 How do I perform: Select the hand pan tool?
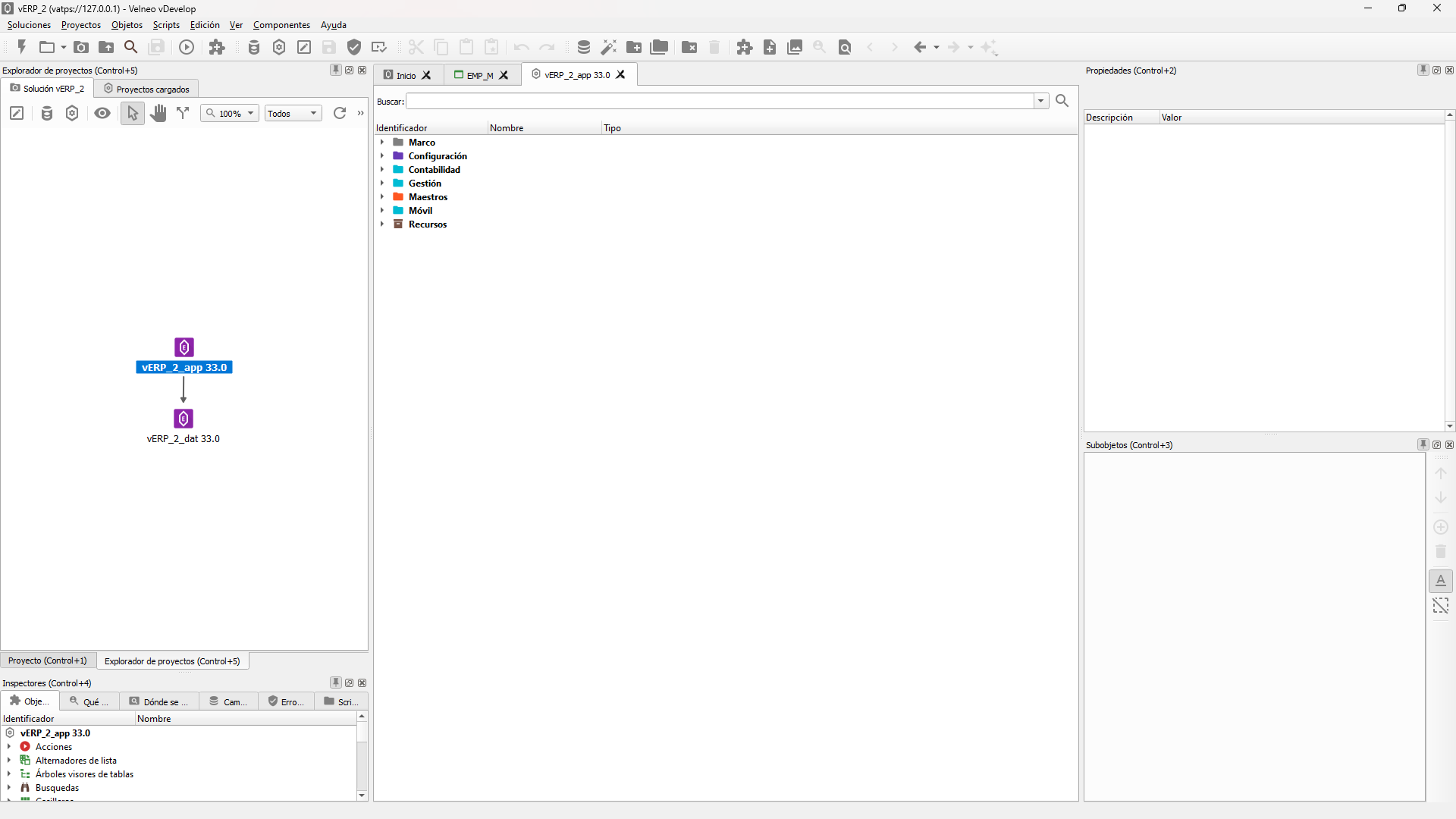coord(158,113)
